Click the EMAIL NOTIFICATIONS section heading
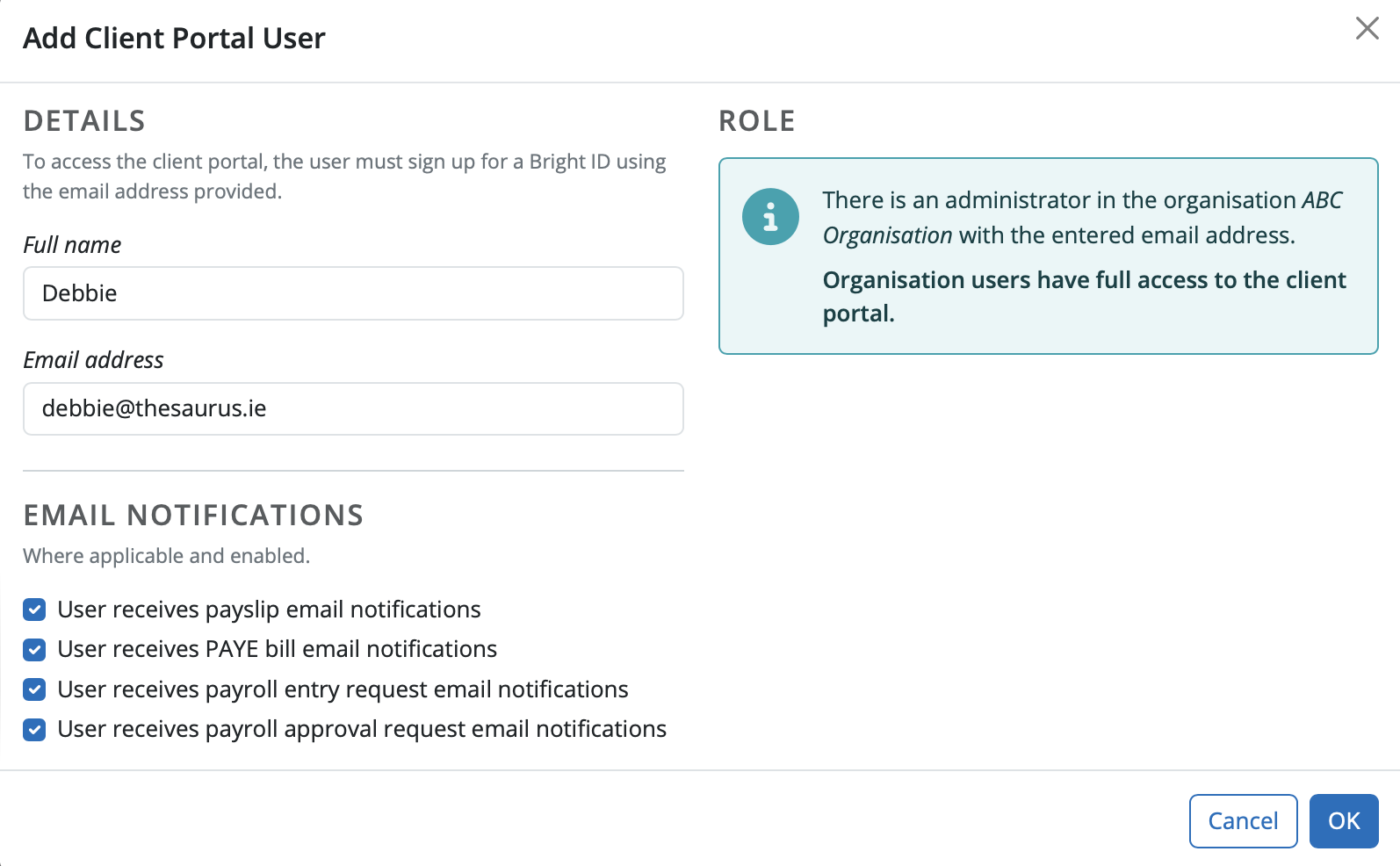The width and height of the screenshot is (1400, 866). 193,516
